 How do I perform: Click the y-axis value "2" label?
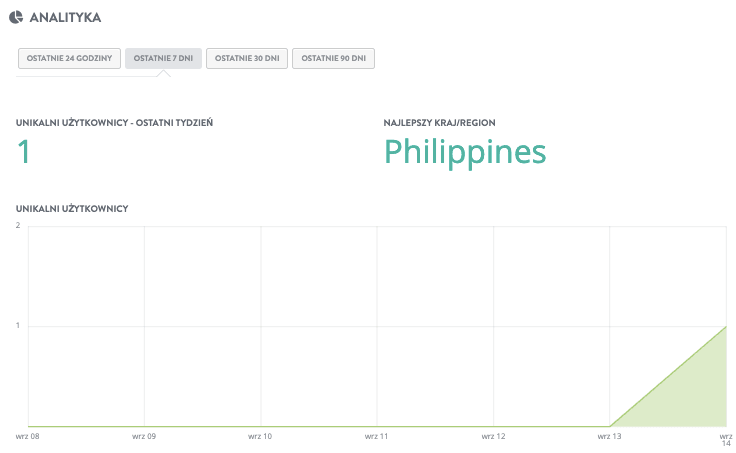[x=18, y=225]
